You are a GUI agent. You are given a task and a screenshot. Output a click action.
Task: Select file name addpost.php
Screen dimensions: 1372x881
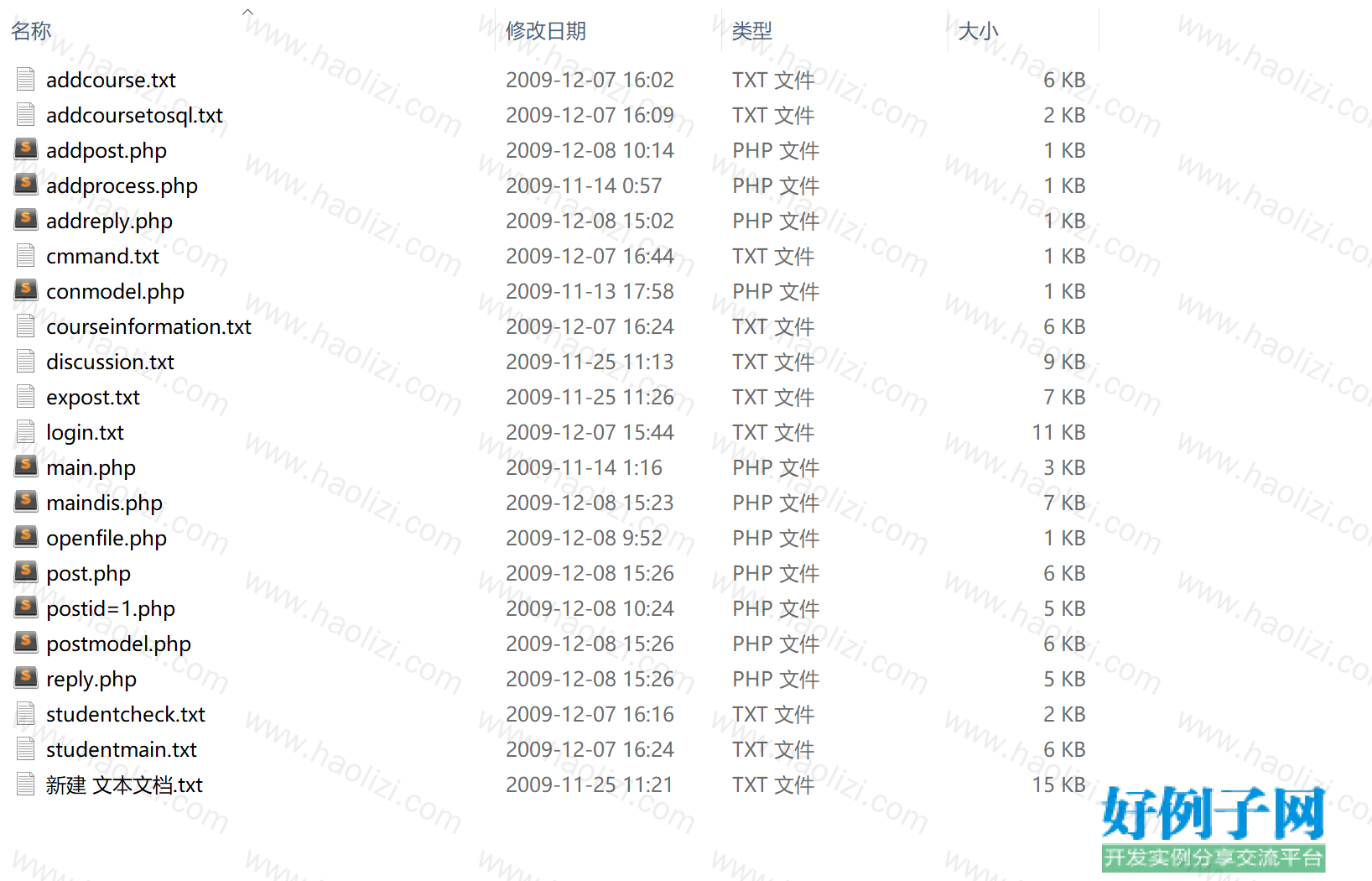pos(107,151)
